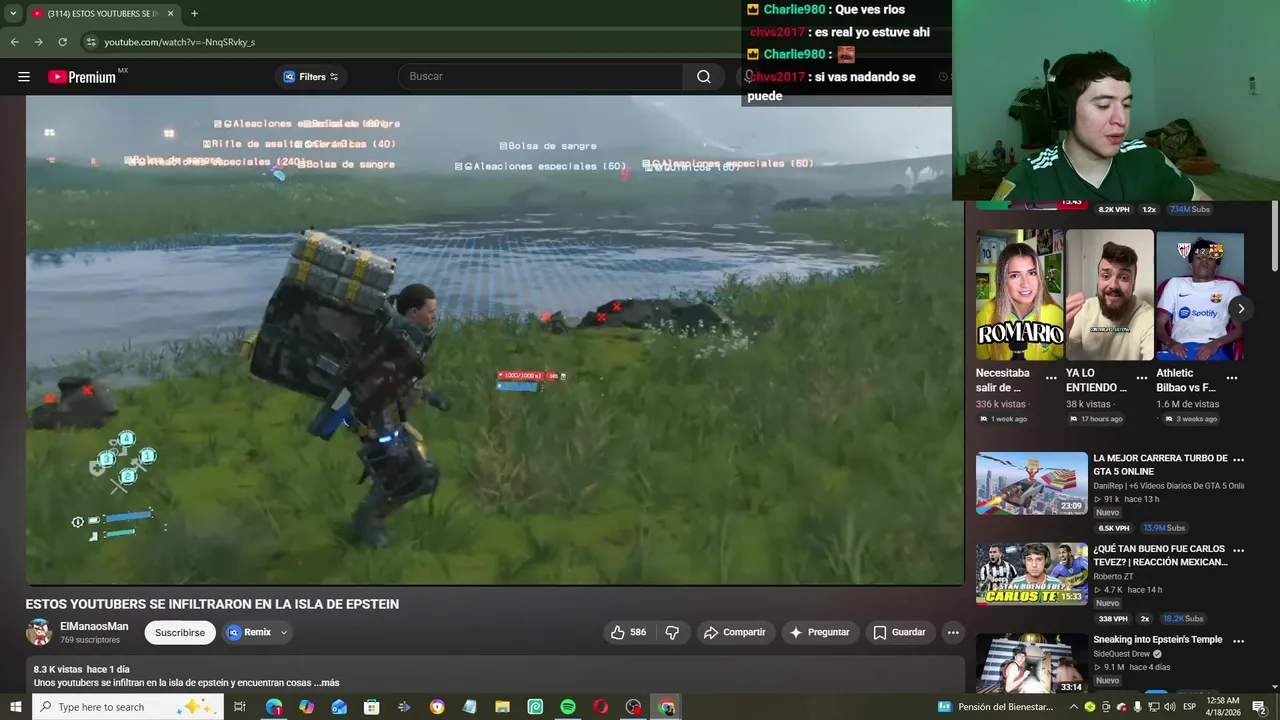
Task: Focus Windows taskbar search box
Action: coord(128,707)
